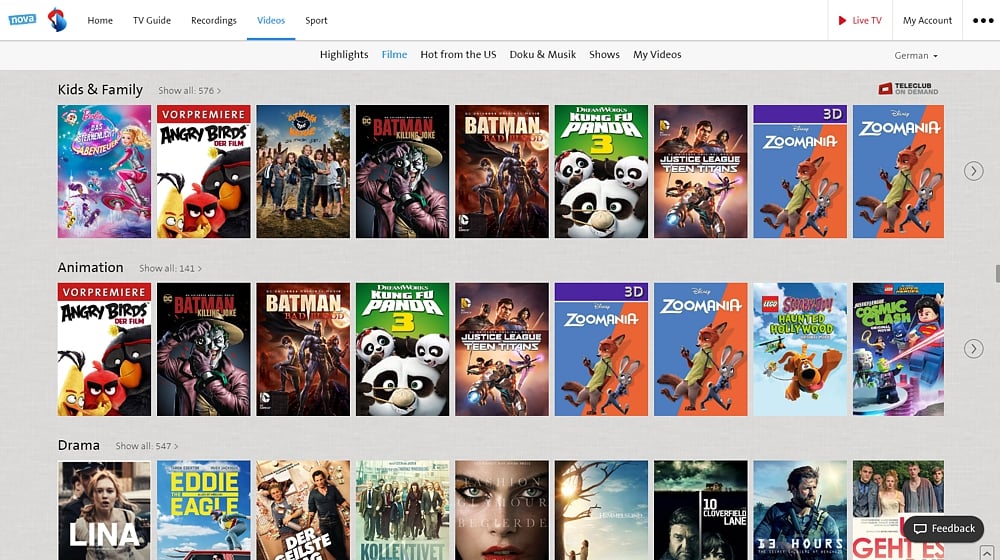Open the three-dots more menu

[983, 20]
